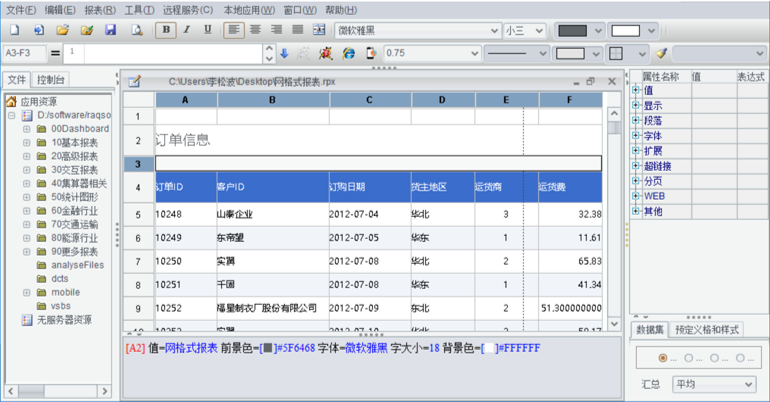This screenshot has width=770, height=402.
Task: Align text left using toolbar icon
Action: click(233, 31)
